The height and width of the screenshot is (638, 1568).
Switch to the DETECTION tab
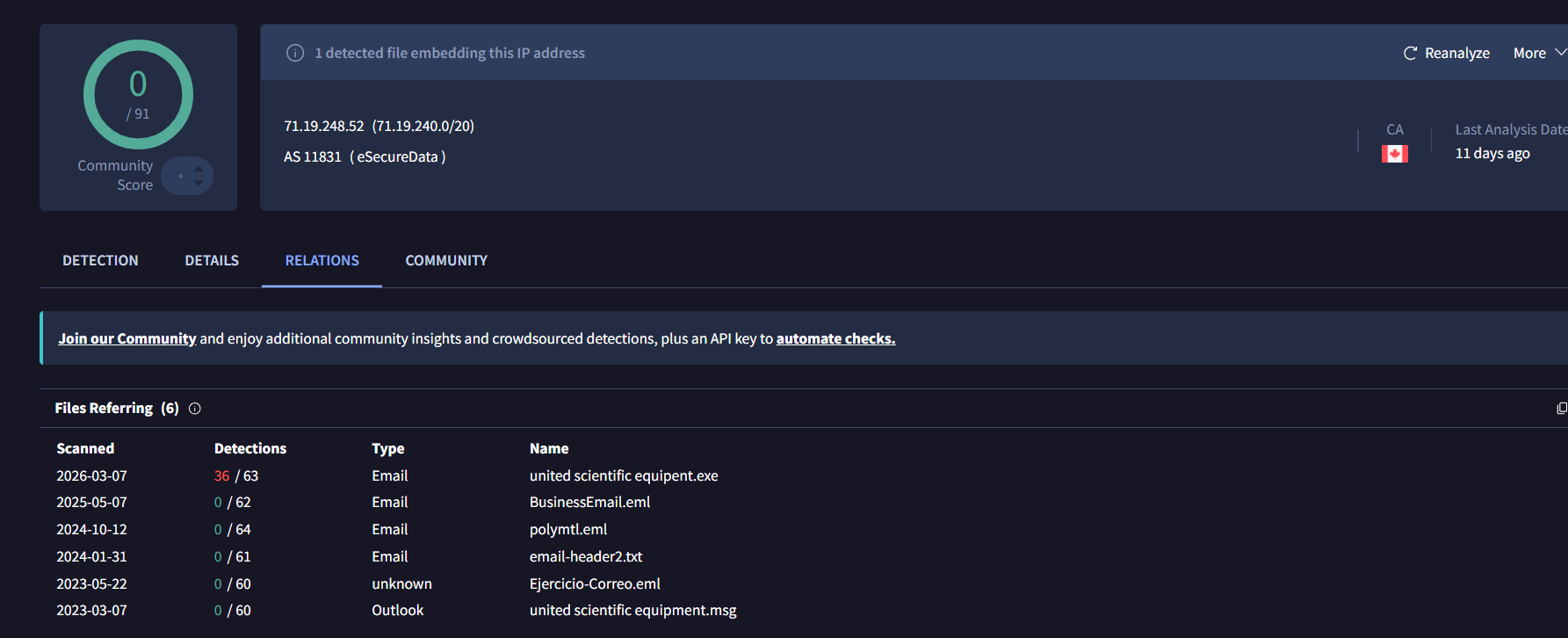coord(100,261)
